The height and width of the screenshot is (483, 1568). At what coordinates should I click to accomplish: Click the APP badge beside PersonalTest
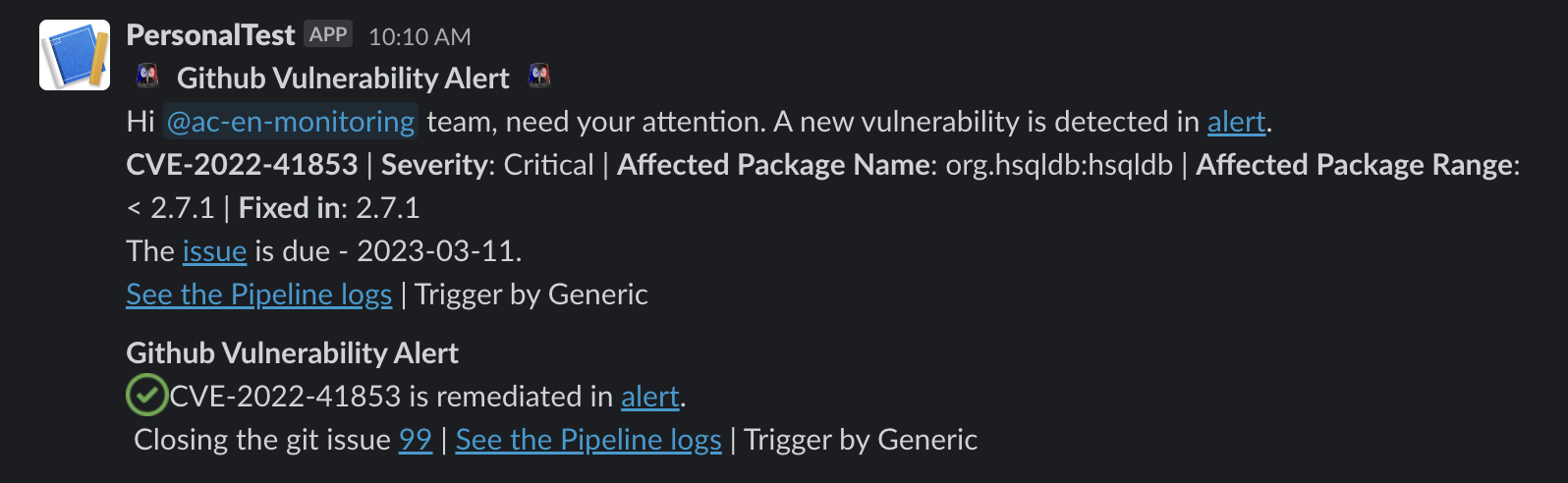pyautogui.click(x=328, y=34)
